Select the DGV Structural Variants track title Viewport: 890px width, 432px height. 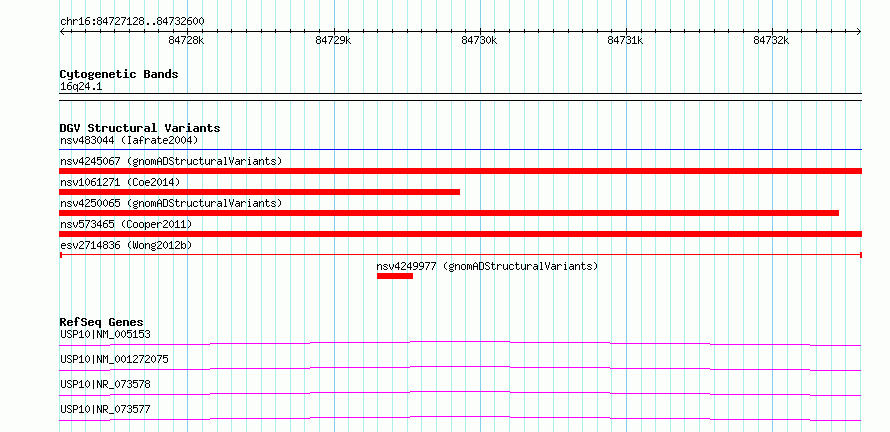pyautogui.click(x=140, y=128)
